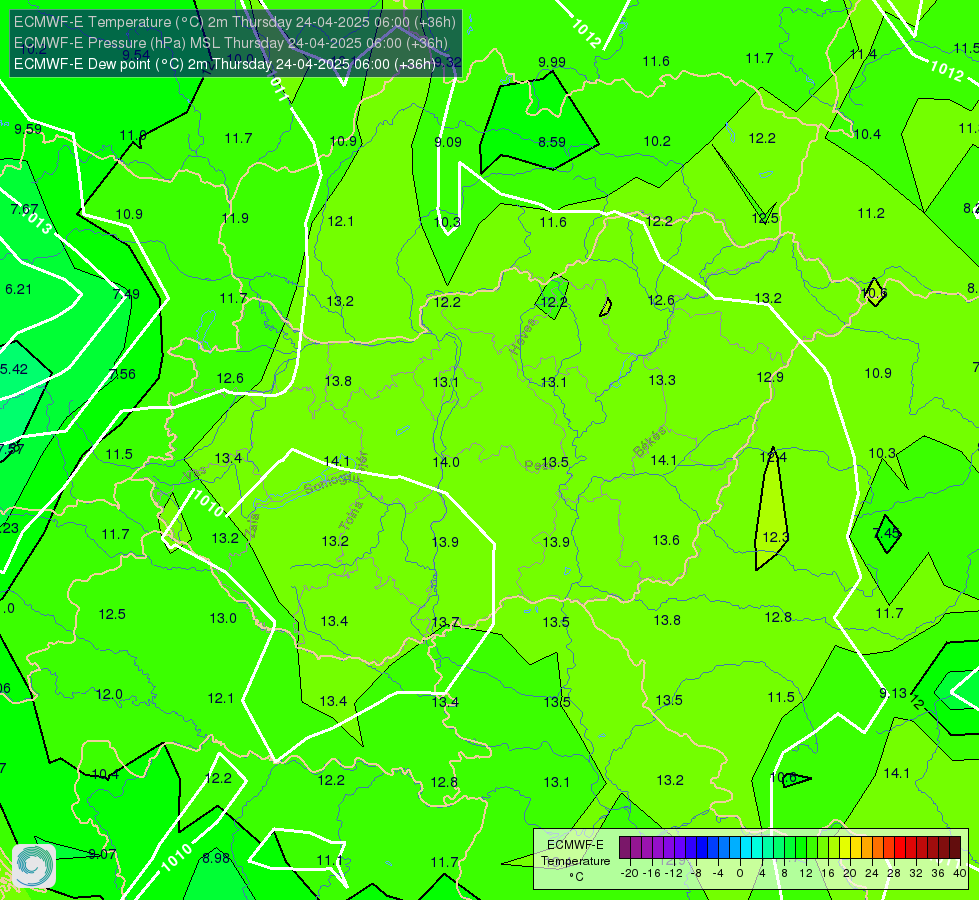Image resolution: width=979 pixels, height=900 pixels.
Task: Click the 11.4 temperature value
Action: click(x=863, y=54)
